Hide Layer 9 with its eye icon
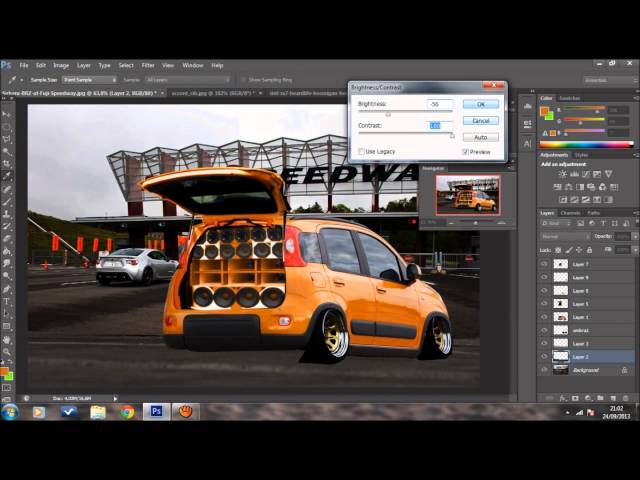The height and width of the screenshot is (480, 640). click(544, 277)
